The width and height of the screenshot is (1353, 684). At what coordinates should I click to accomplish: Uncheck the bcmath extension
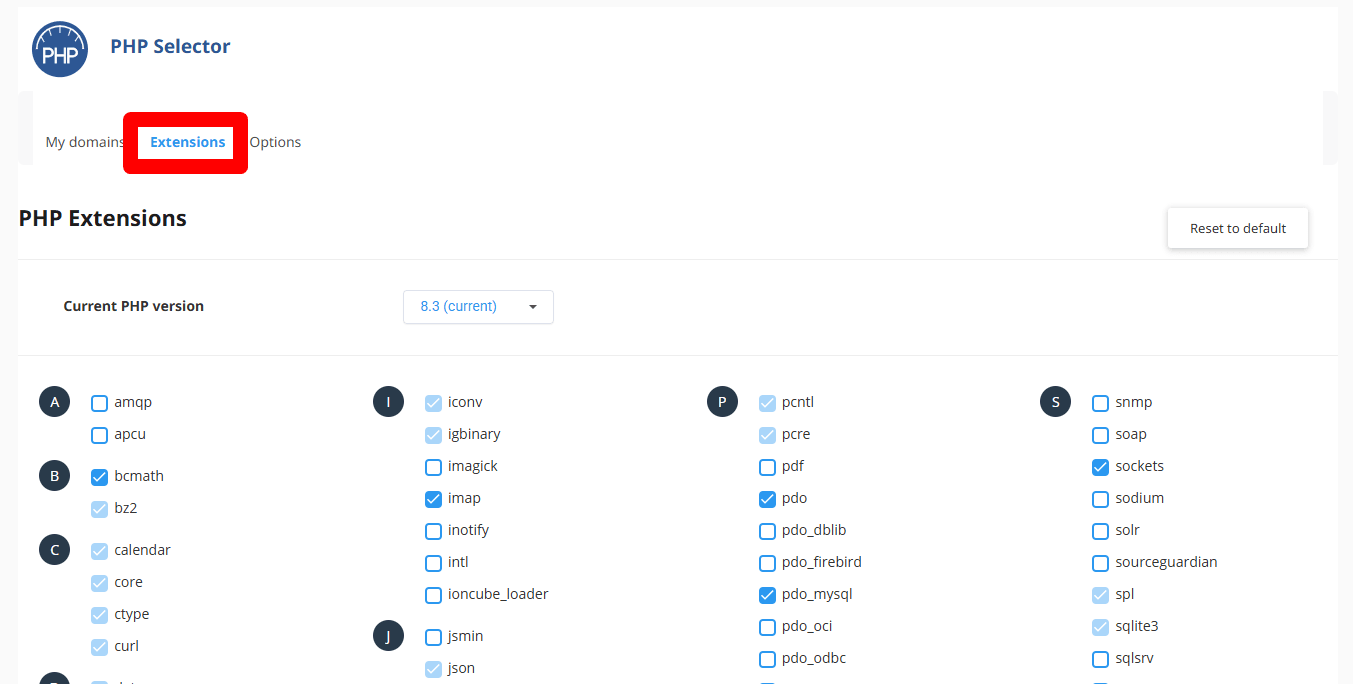[99, 478]
